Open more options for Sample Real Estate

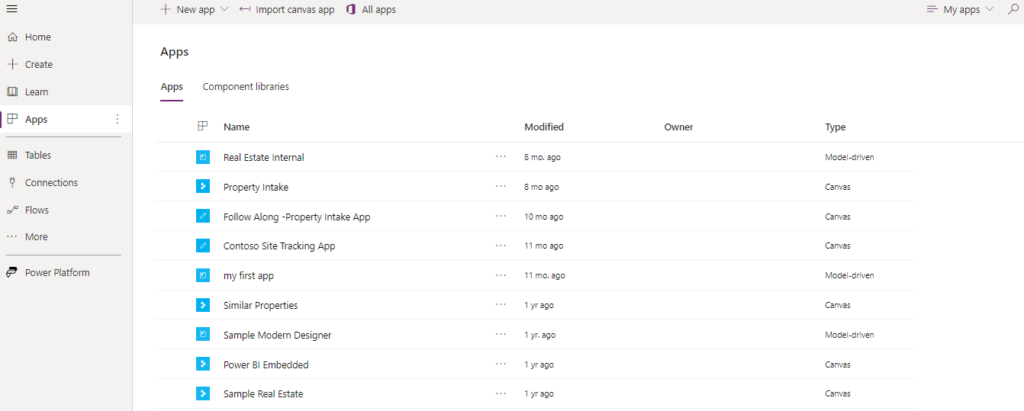click(x=501, y=393)
